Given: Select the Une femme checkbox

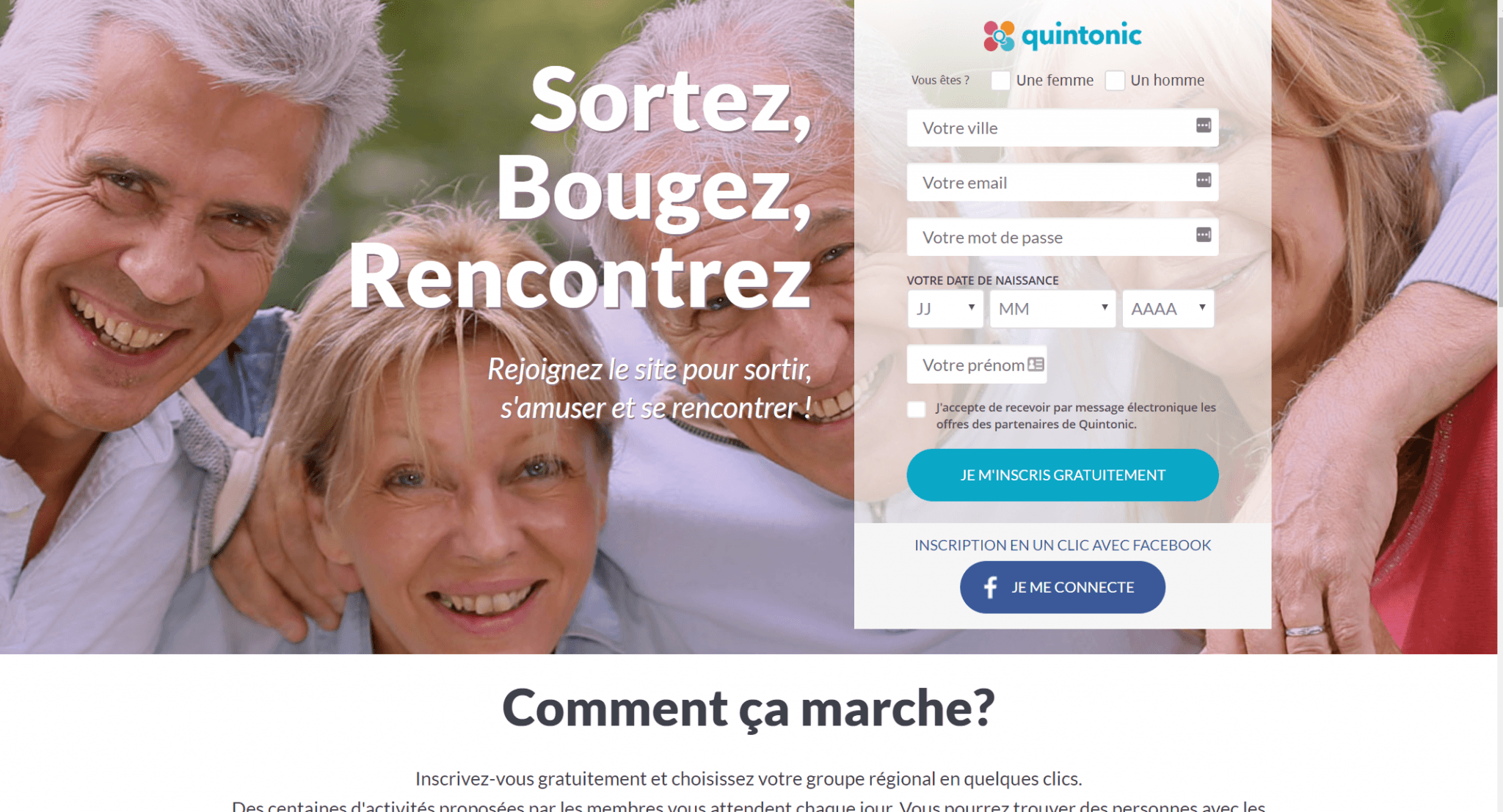Looking at the screenshot, I should 1000,81.
